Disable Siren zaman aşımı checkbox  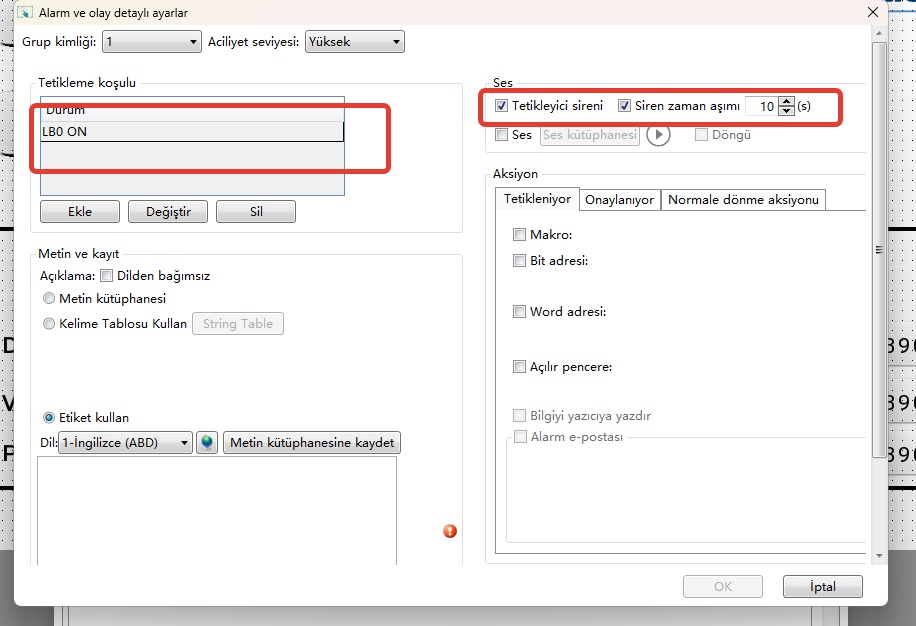(625, 106)
